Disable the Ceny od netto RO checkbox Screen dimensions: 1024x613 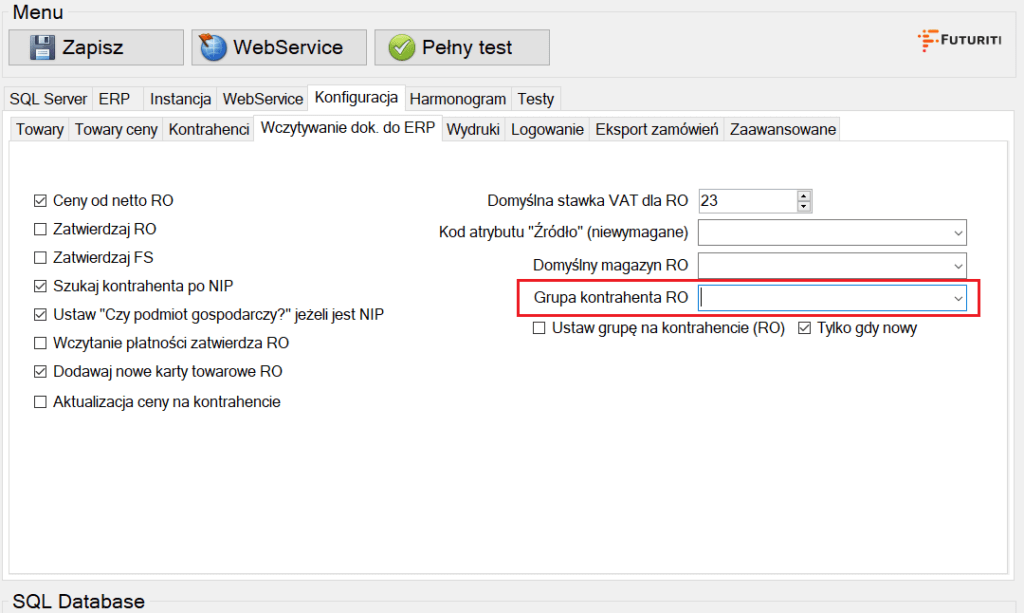40,201
